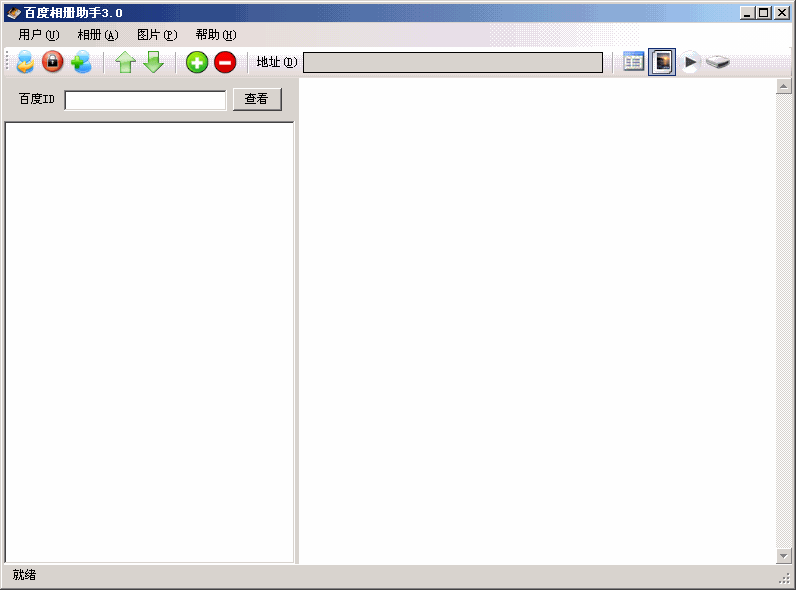Close the 百度相册助手3.0 window
Viewport: 796px width, 590px height.
pos(782,13)
